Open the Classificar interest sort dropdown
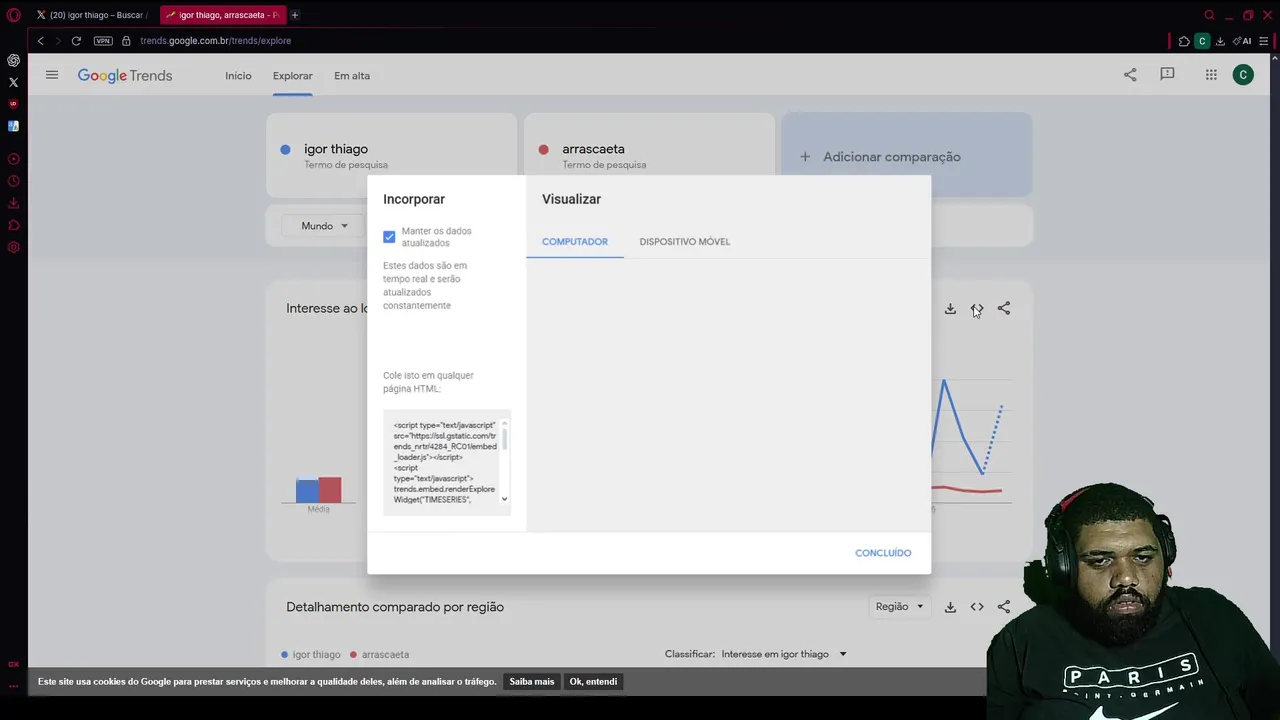The image size is (1280, 720). pyautogui.click(x=784, y=654)
